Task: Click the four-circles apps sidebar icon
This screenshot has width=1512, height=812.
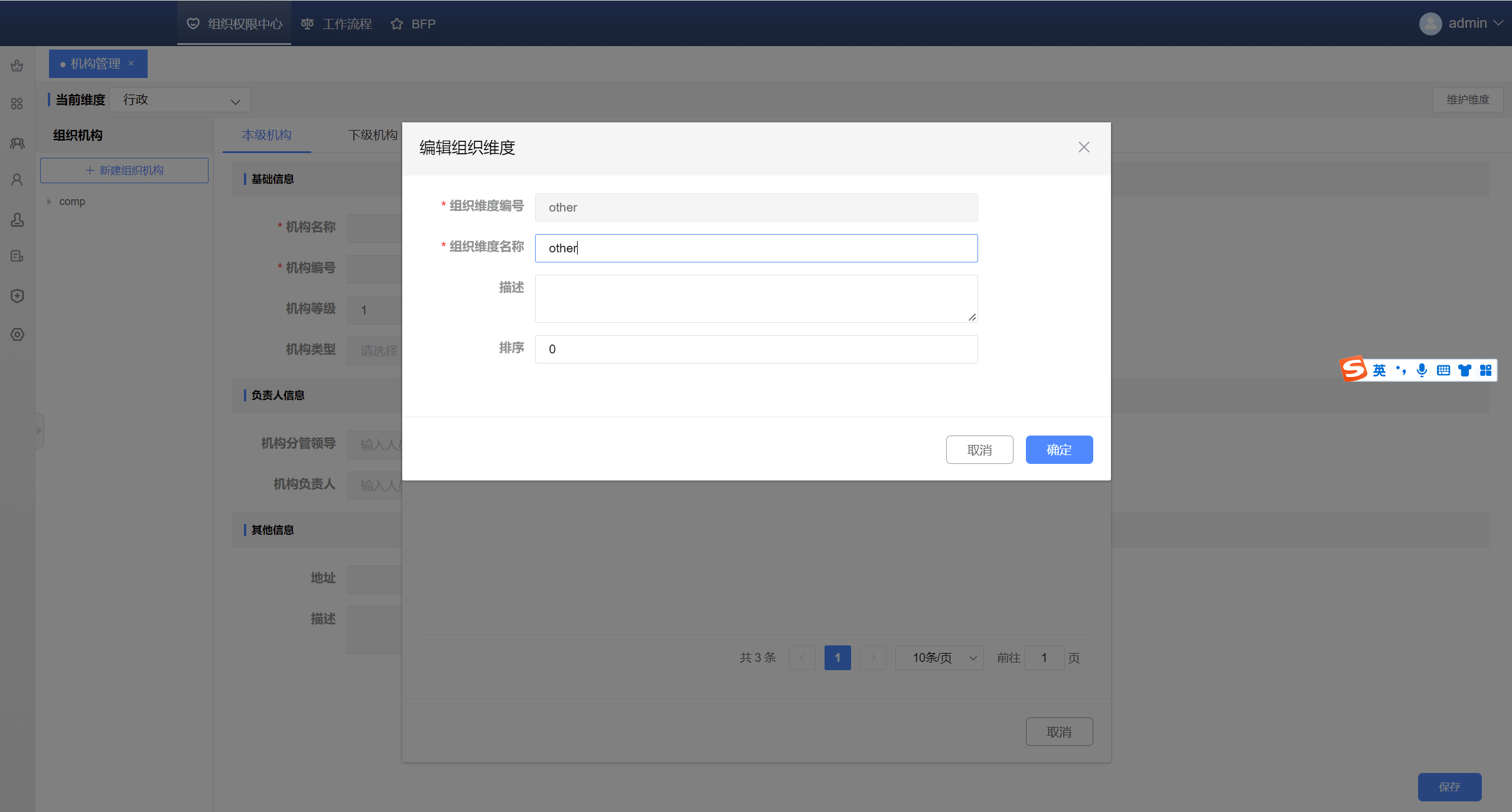Action: [x=17, y=103]
